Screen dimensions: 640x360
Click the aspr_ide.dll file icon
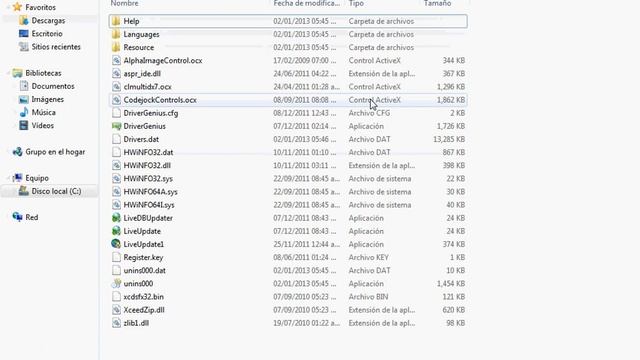(116, 73)
